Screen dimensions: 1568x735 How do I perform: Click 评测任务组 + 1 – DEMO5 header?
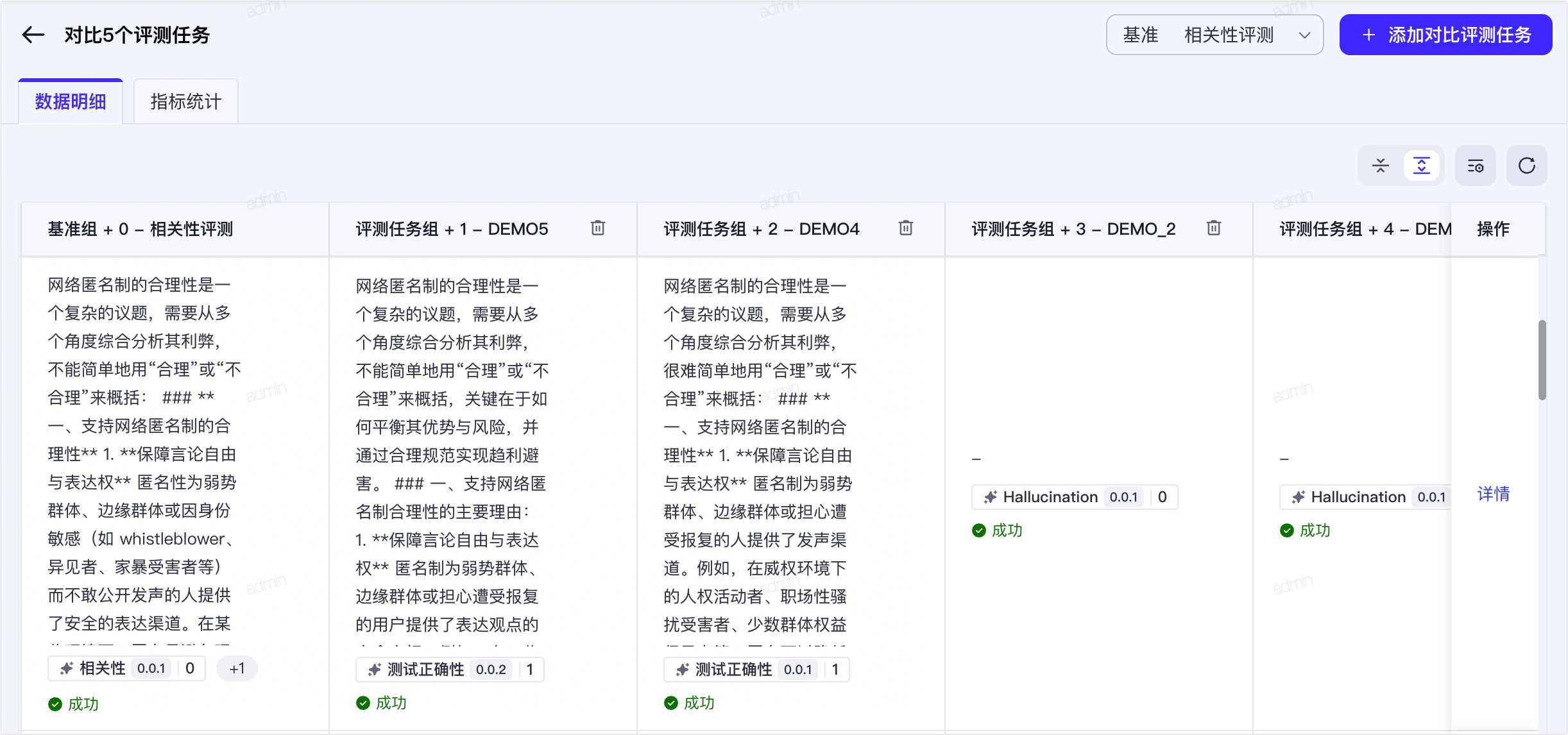tap(452, 229)
